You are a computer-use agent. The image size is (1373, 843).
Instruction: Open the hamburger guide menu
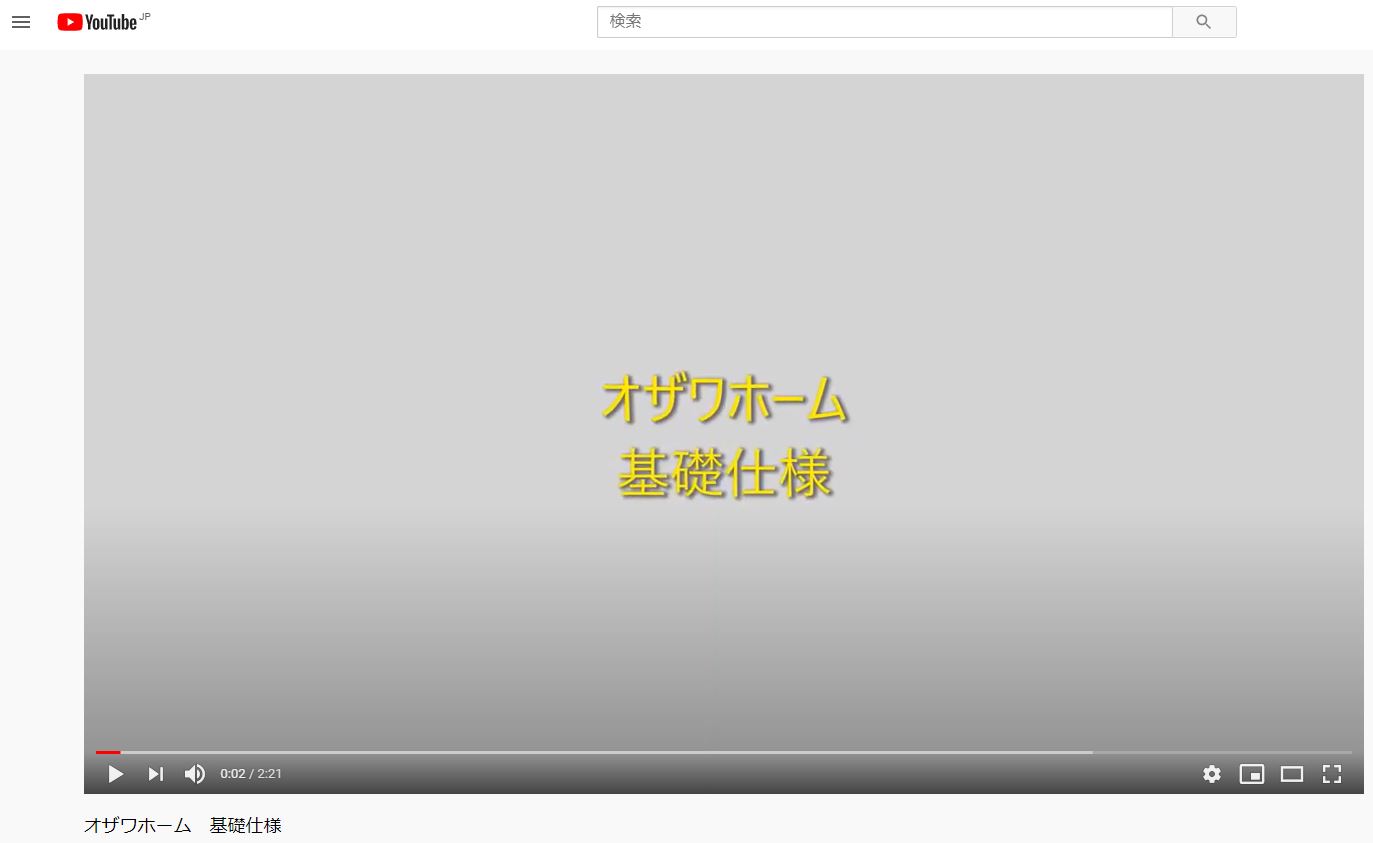pyautogui.click(x=21, y=22)
